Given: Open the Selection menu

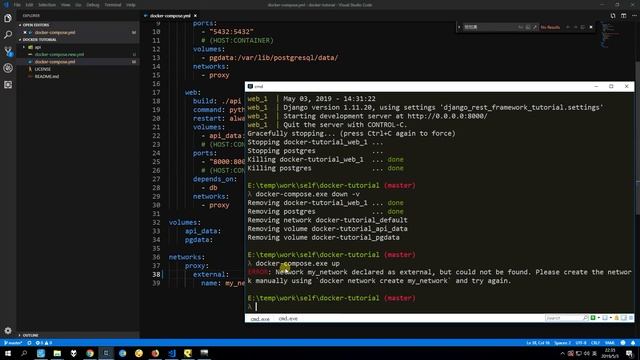Looking at the screenshot, I should [x=47, y=5].
